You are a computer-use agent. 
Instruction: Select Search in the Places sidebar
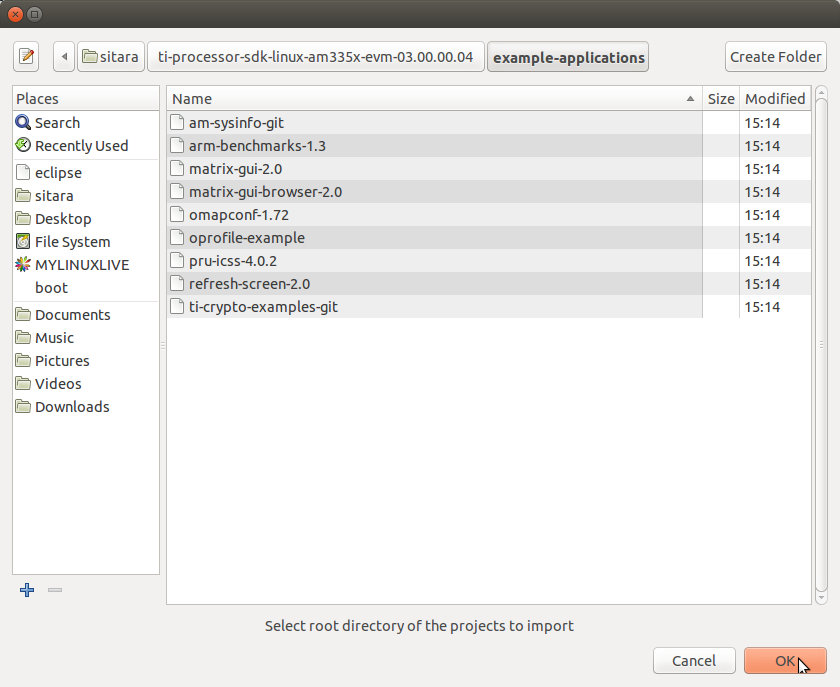click(x=54, y=122)
